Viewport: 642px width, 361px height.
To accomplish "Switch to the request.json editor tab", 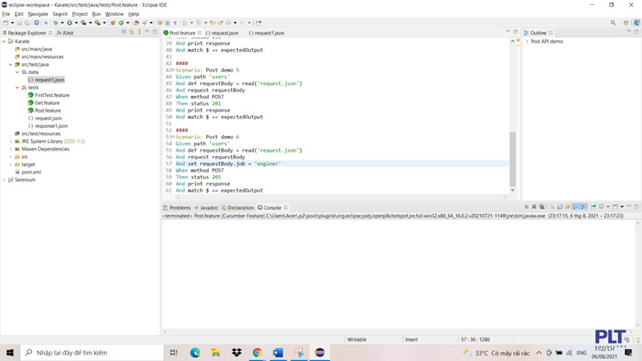I will pyautogui.click(x=222, y=33).
